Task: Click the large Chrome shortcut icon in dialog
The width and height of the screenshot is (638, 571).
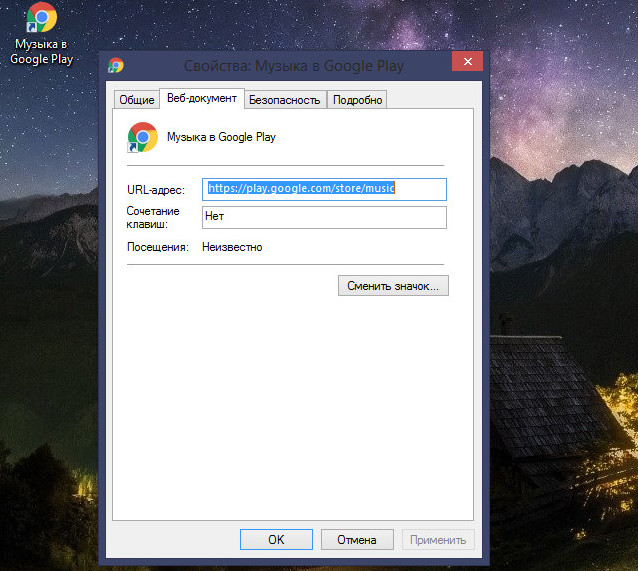Action: click(x=142, y=137)
